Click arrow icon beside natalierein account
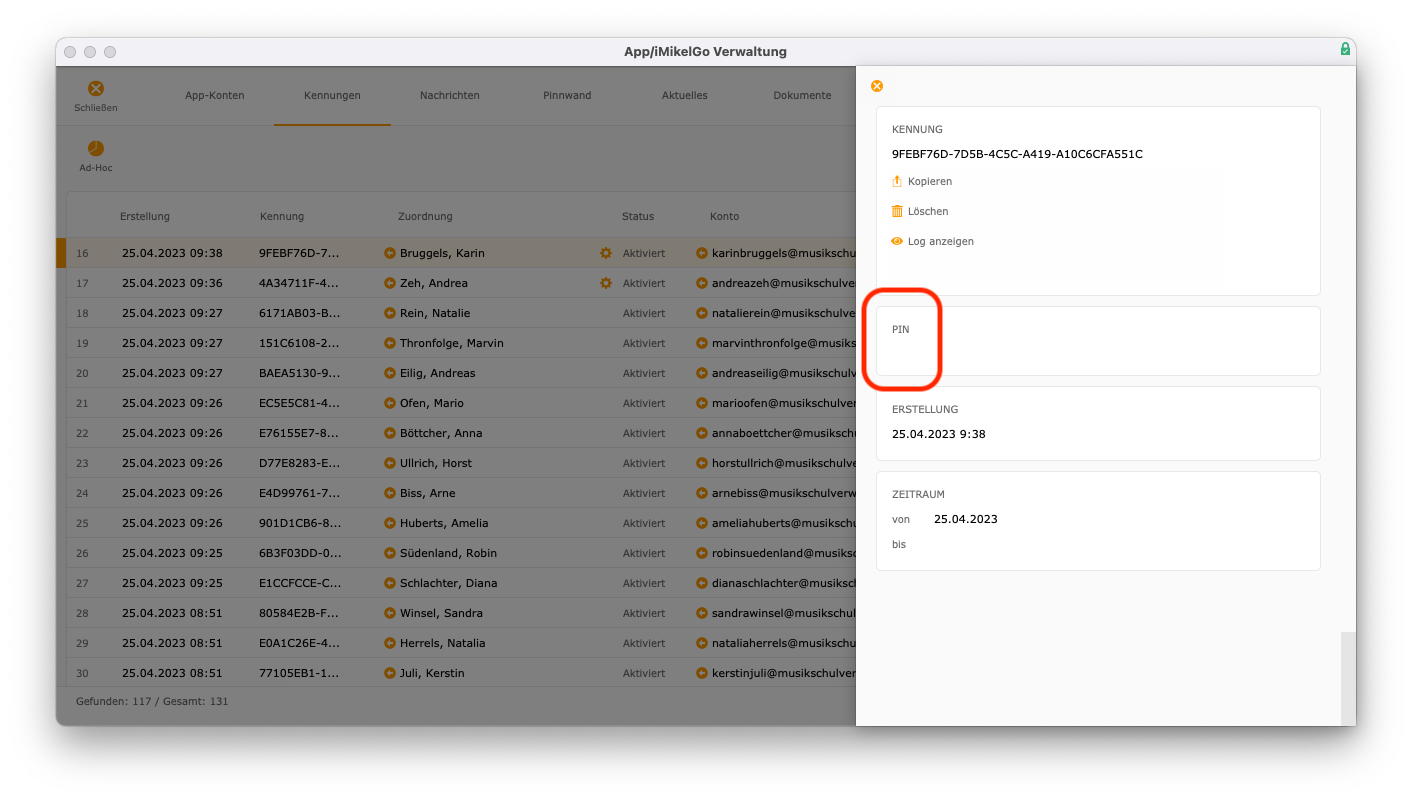 point(702,313)
